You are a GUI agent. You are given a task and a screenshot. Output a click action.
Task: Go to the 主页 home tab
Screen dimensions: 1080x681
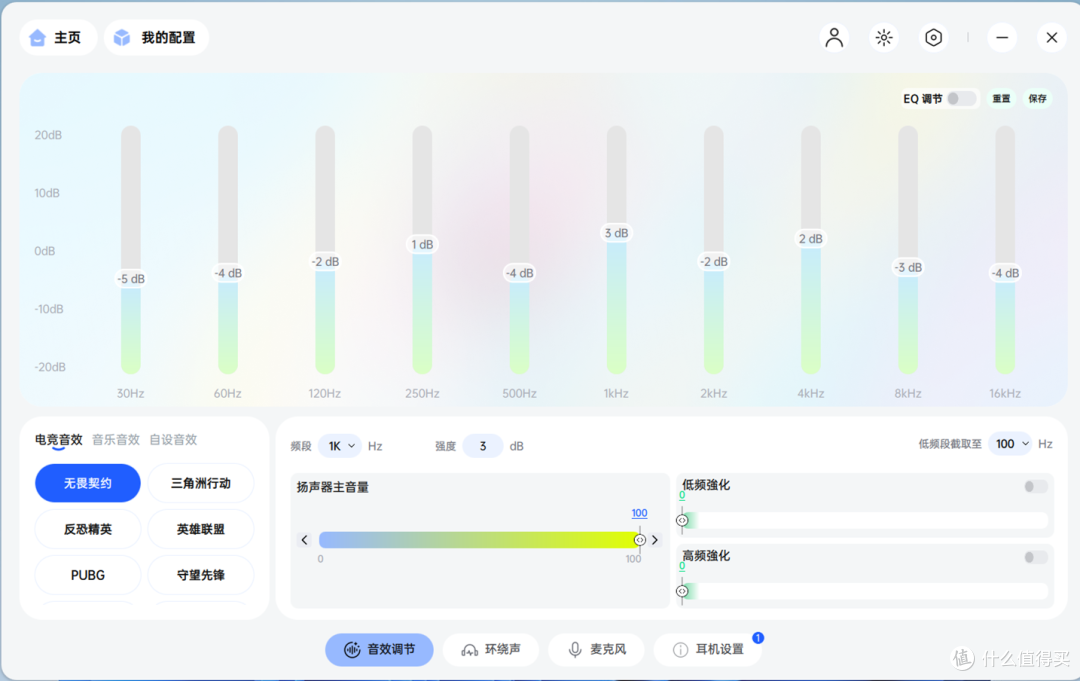59,37
